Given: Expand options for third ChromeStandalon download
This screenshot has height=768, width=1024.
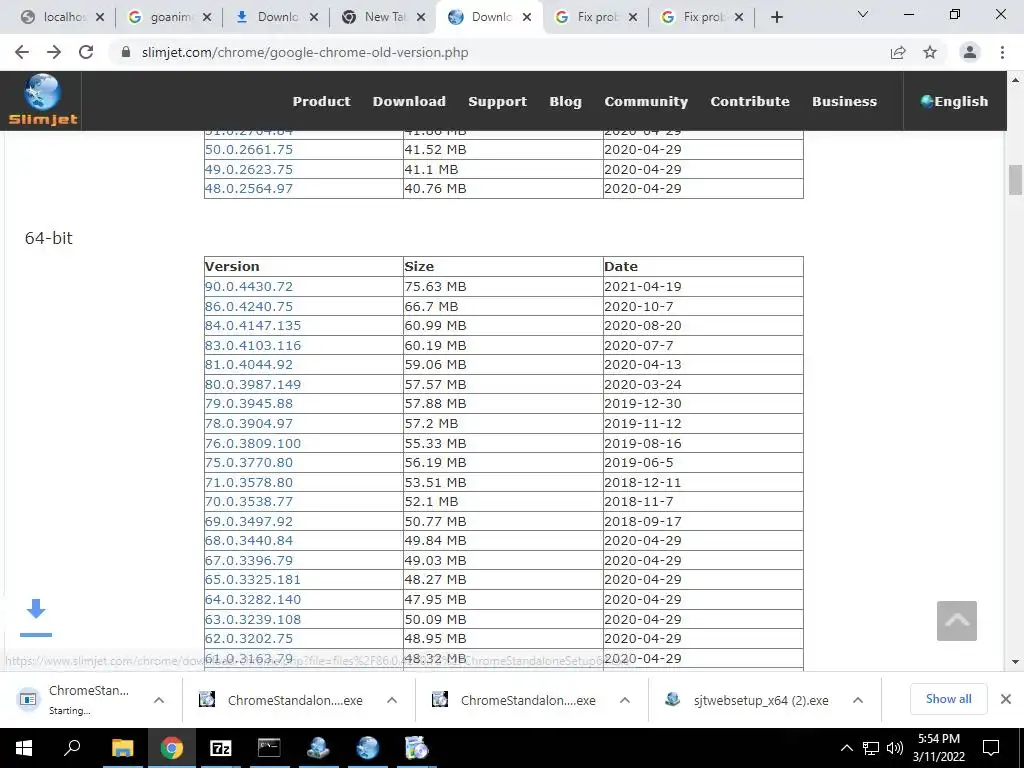Looking at the screenshot, I should click(625, 700).
